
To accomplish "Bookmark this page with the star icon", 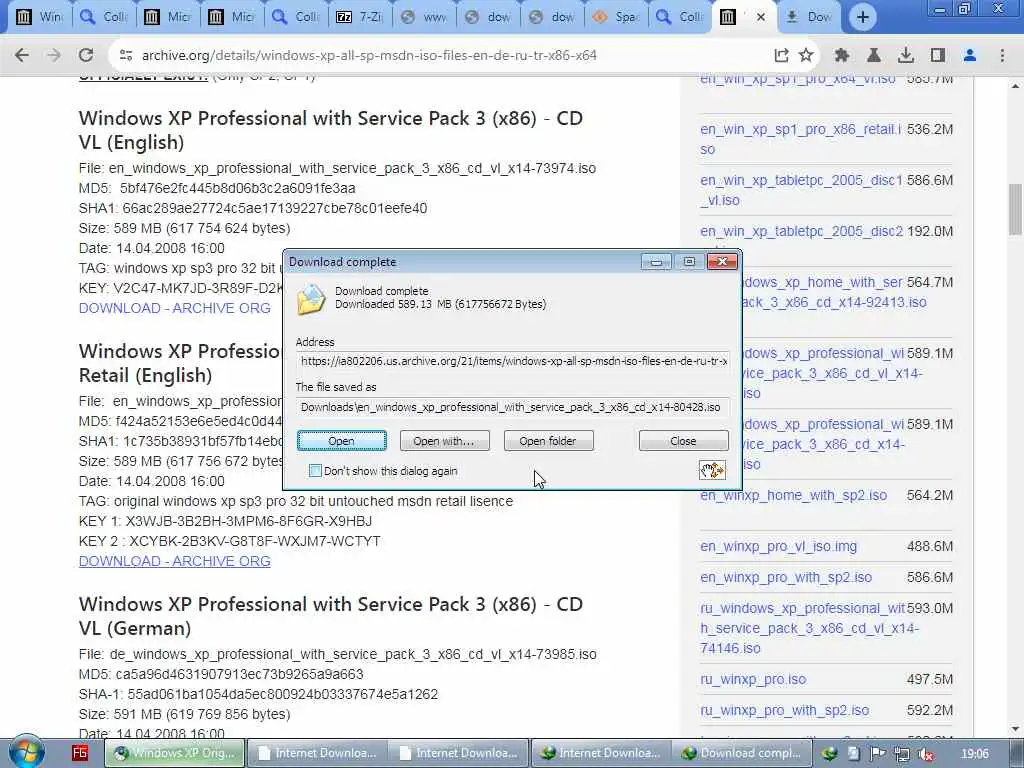I will click(x=806, y=56).
